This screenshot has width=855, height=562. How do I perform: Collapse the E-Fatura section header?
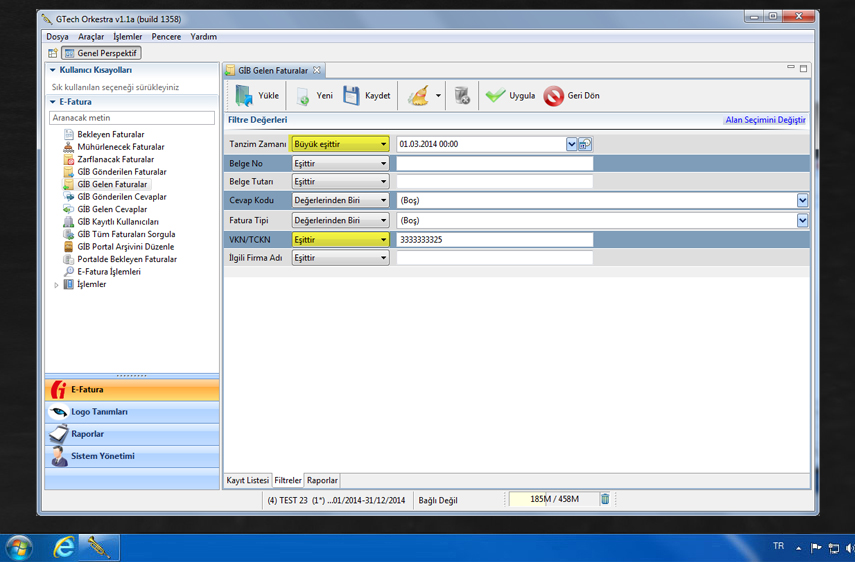[x=52, y=102]
